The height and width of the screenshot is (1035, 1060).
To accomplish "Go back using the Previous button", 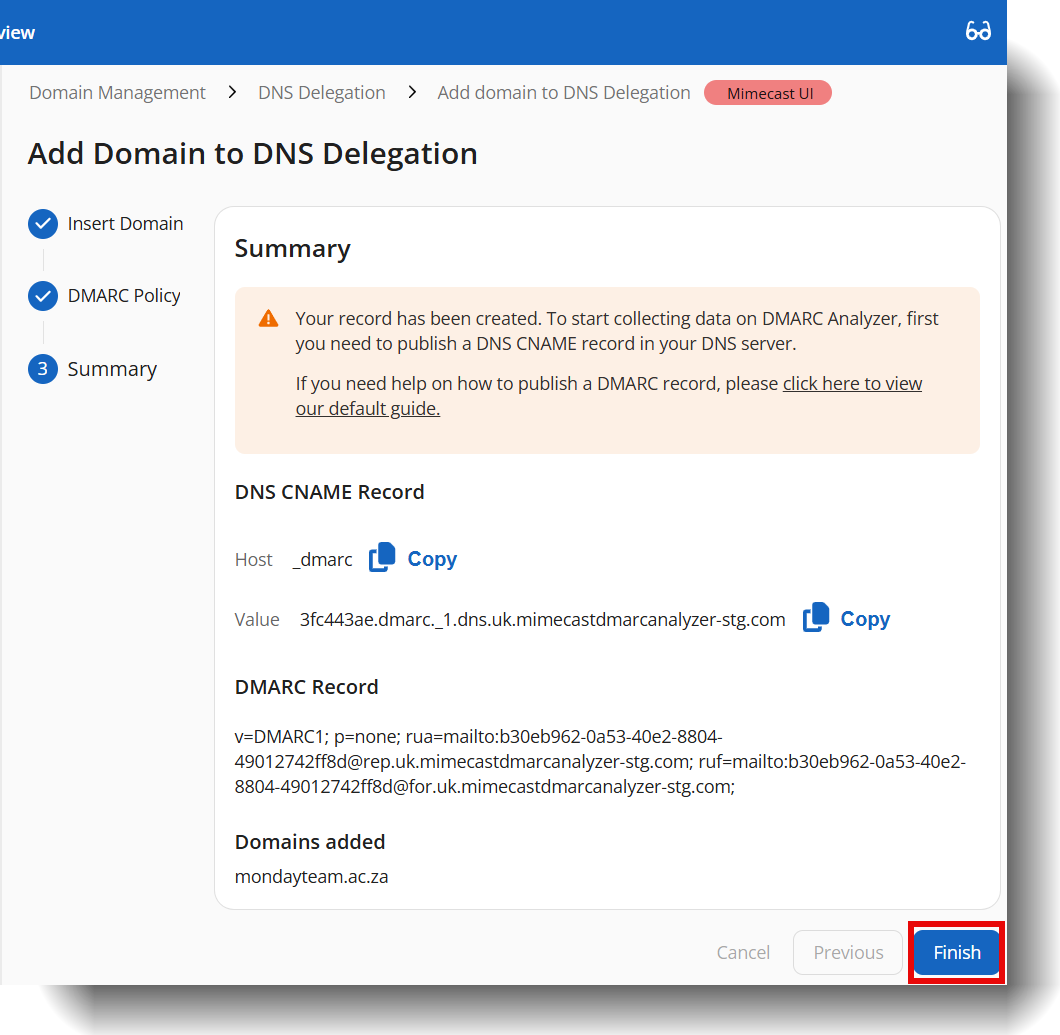I will pyautogui.click(x=847, y=952).
